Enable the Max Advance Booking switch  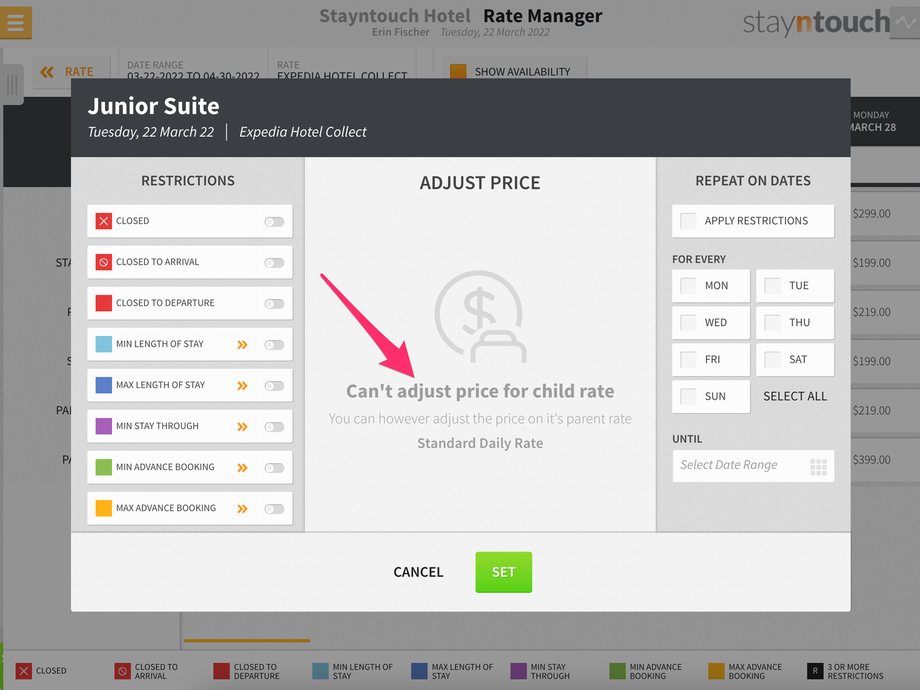[274, 509]
